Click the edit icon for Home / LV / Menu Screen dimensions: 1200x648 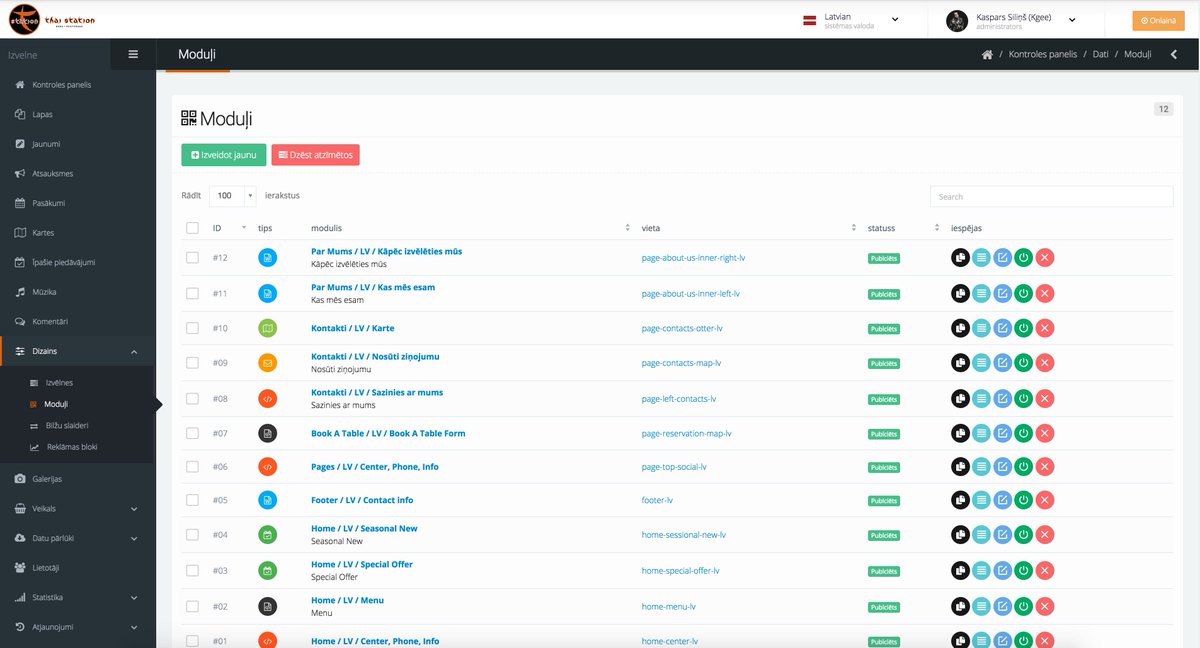pos(1002,607)
